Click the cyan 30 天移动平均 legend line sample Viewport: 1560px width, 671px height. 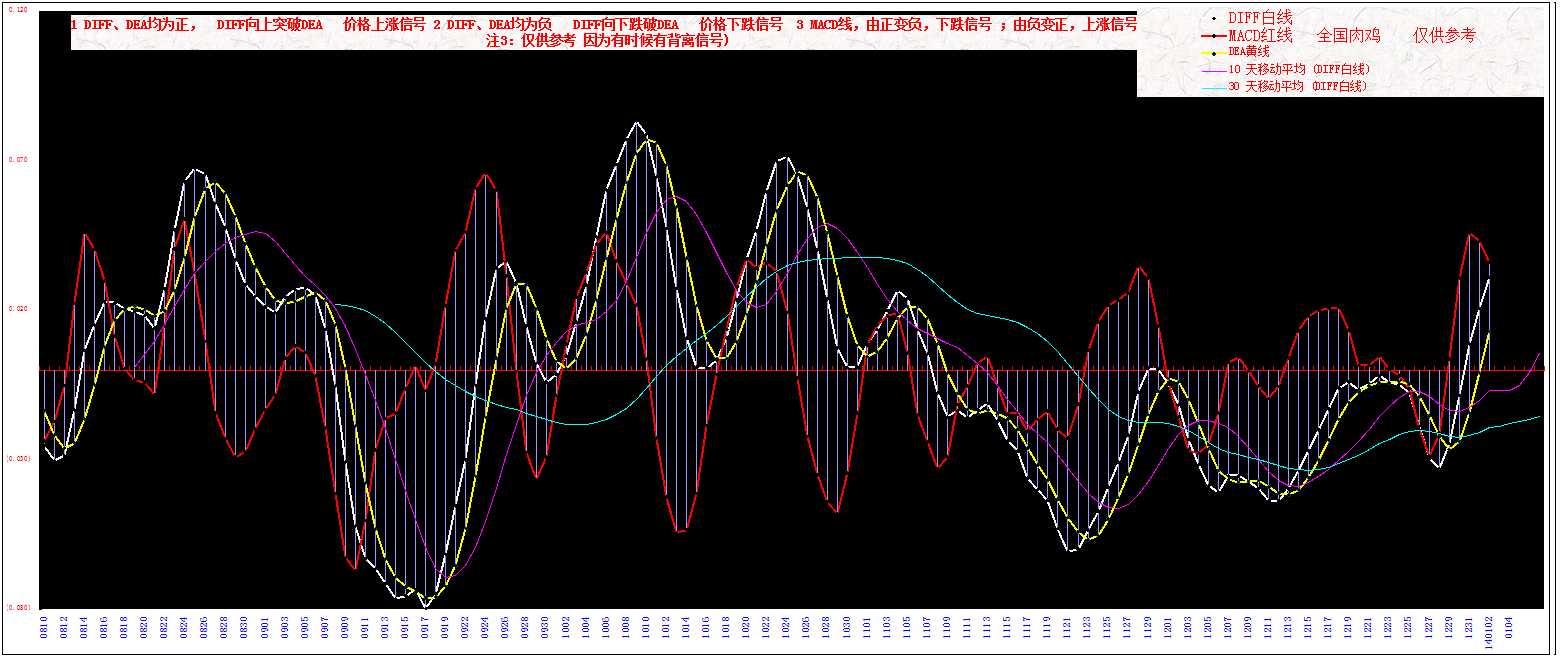pos(1213,87)
